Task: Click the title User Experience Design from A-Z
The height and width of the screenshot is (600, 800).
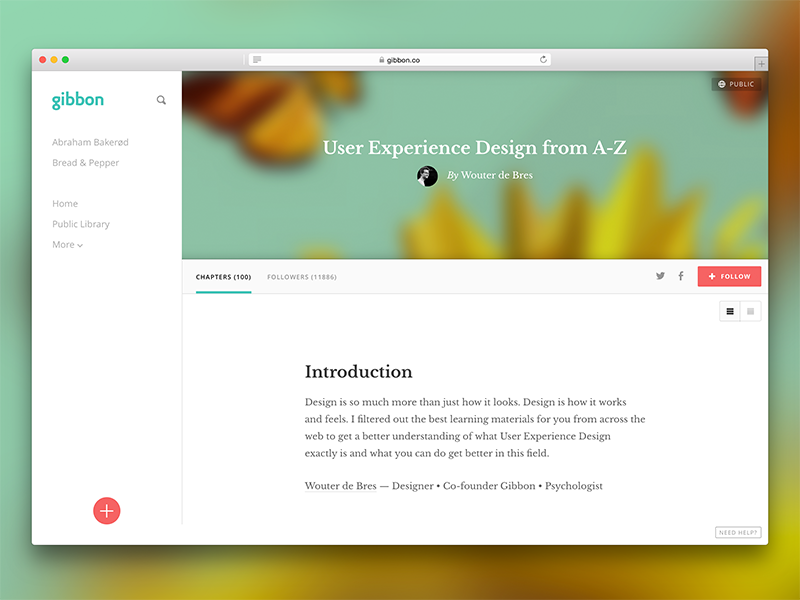Action: pyautogui.click(x=475, y=147)
